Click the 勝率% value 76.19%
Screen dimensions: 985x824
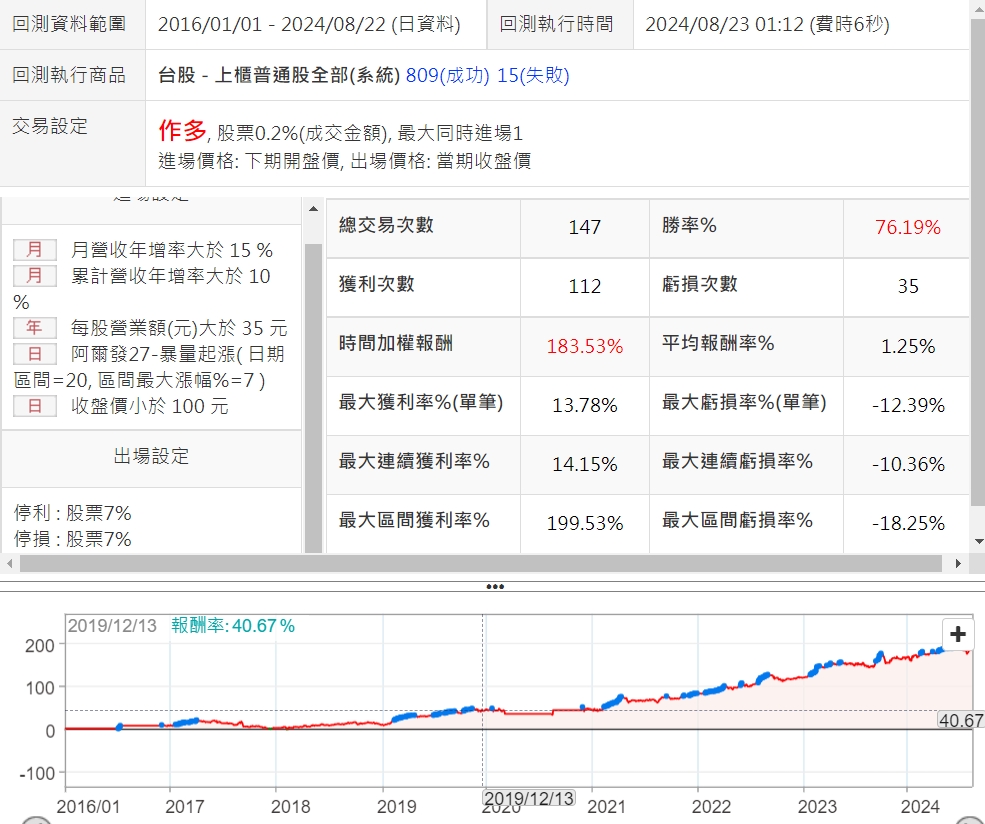pos(907,228)
